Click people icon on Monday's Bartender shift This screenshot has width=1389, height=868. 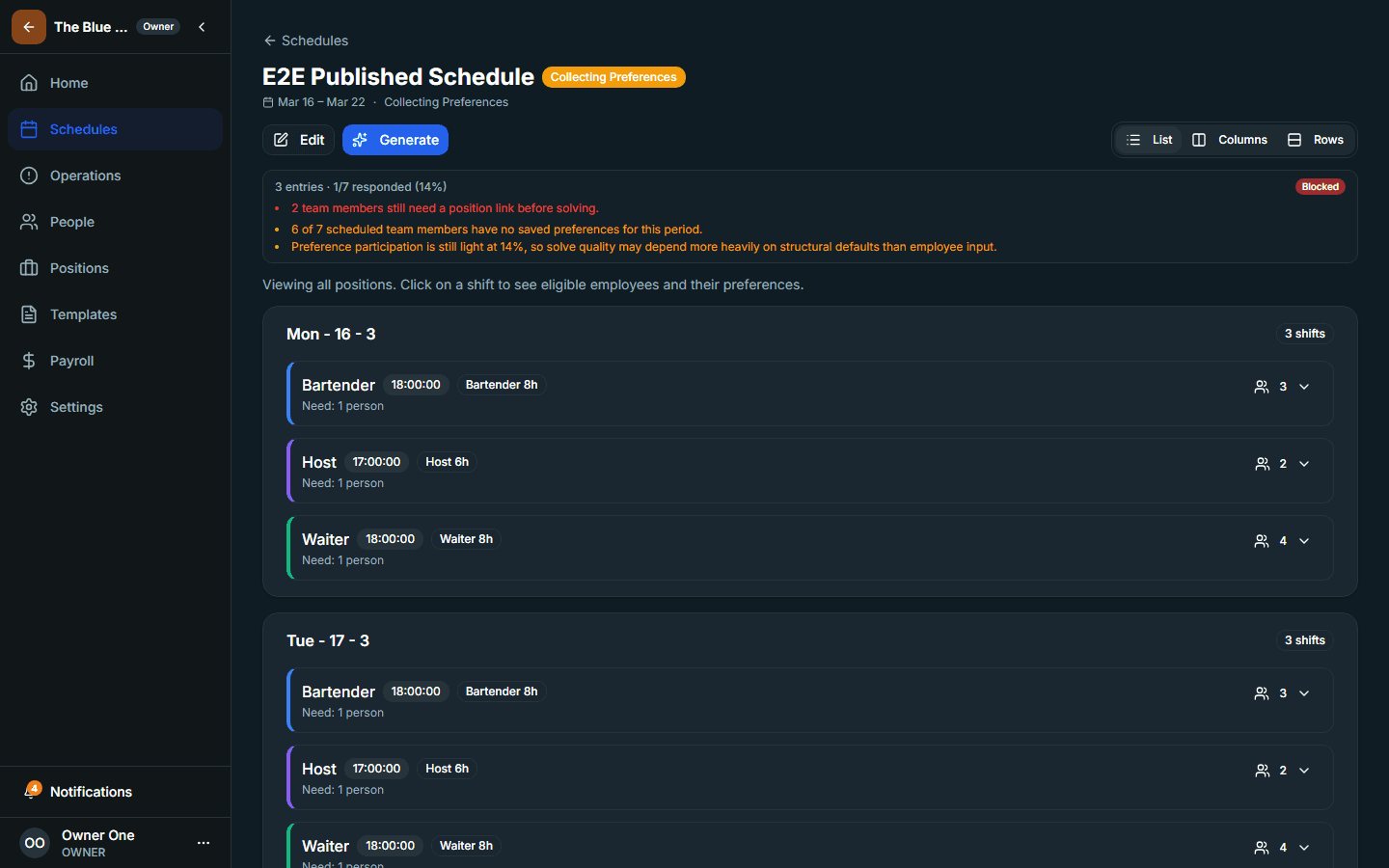tap(1262, 387)
